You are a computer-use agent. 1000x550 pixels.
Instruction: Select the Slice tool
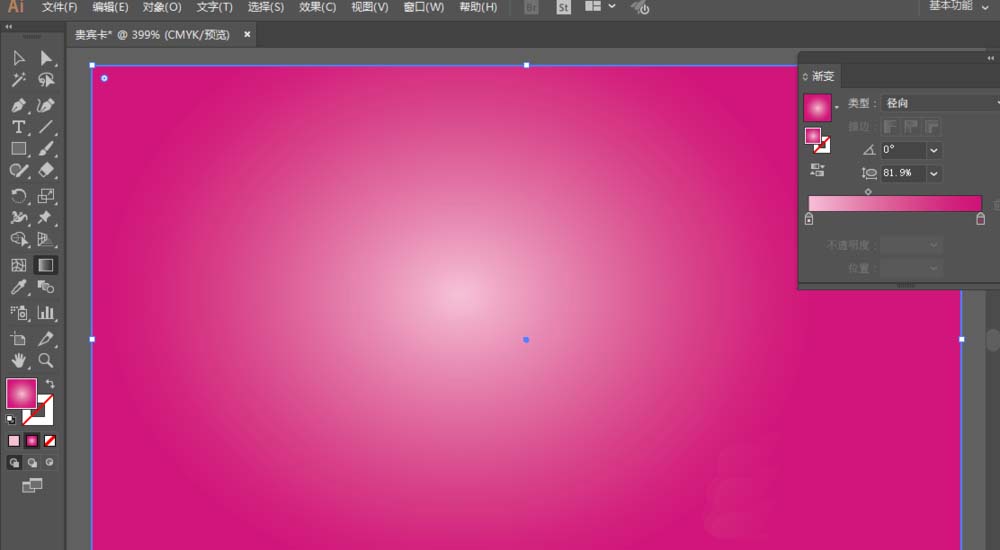click(46, 339)
